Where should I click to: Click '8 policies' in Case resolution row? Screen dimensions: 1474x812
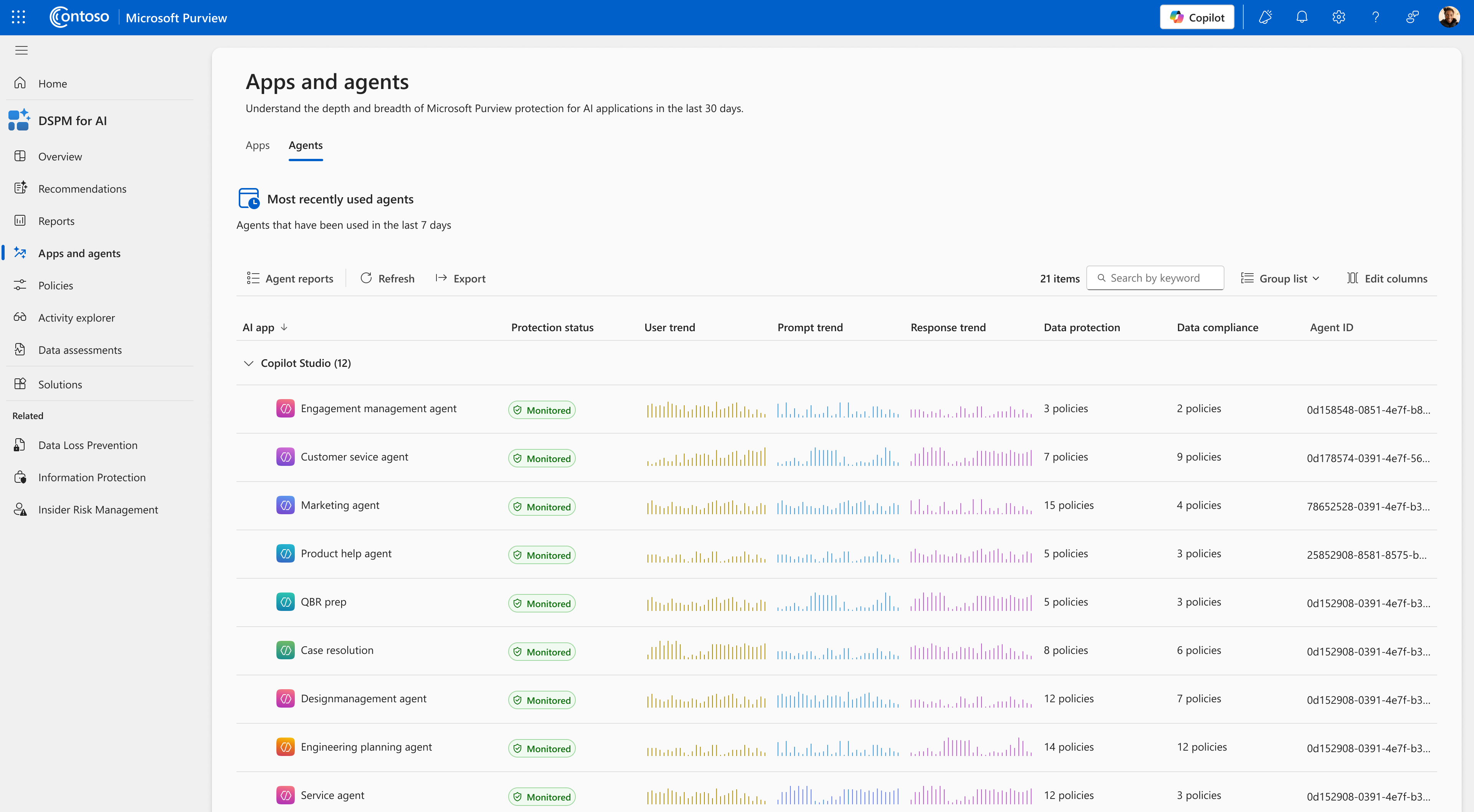[x=1066, y=650]
